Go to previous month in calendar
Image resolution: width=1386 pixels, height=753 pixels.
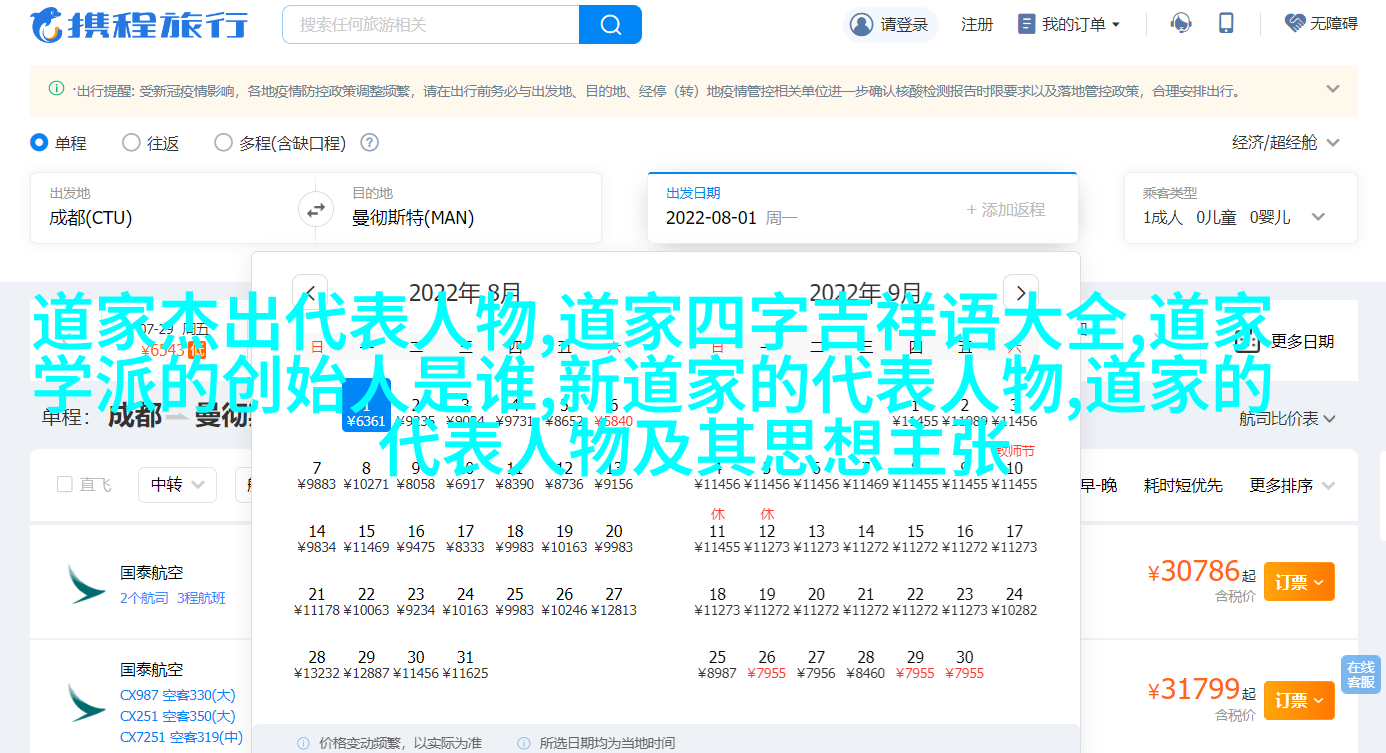pos(310,293)
